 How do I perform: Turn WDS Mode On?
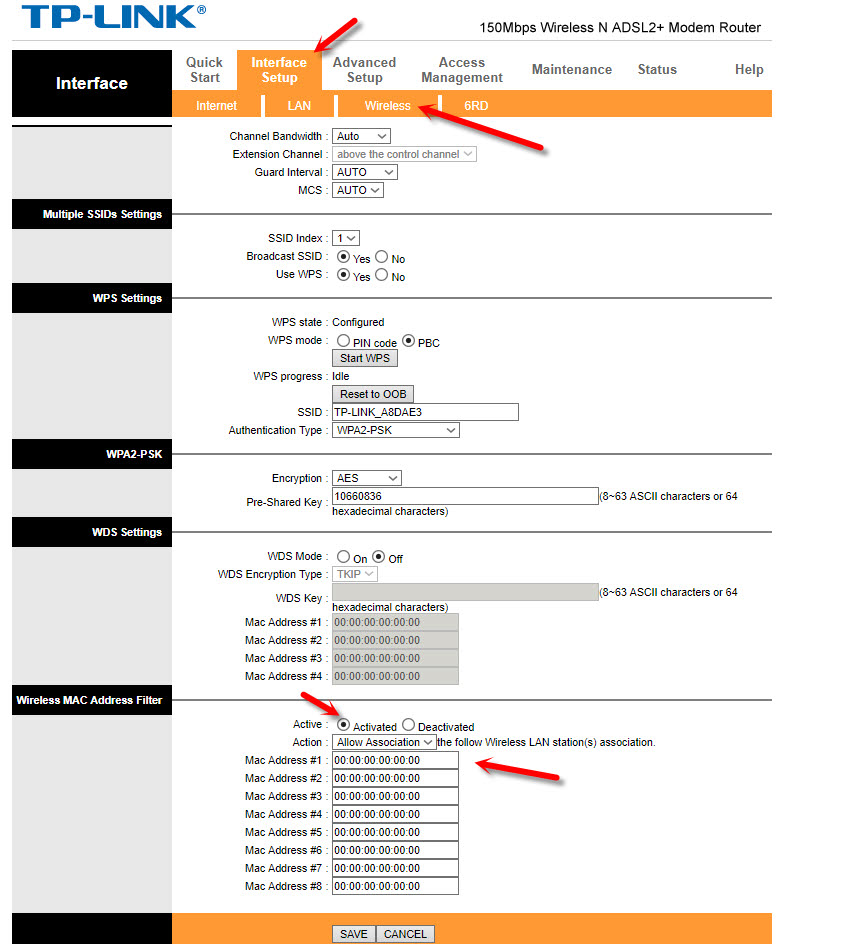(x=343, y=558)
